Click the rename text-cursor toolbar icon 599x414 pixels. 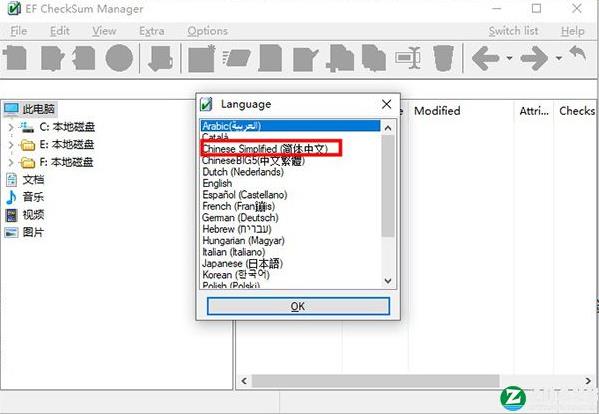[408, 58]
